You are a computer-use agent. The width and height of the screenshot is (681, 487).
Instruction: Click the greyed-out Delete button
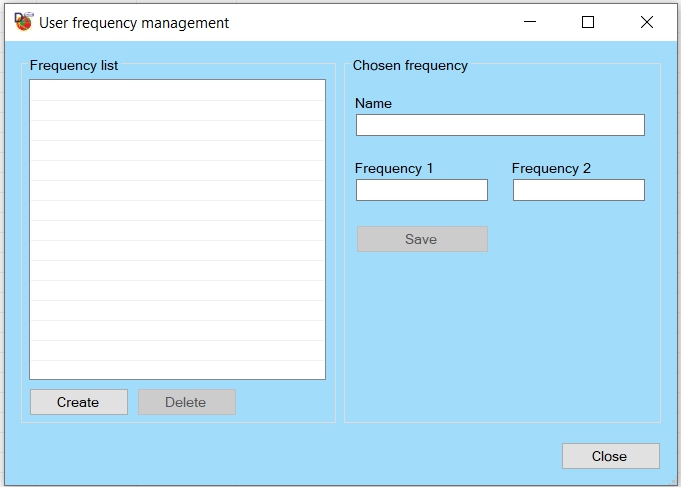pyautogui.click(x=186, y=402)
